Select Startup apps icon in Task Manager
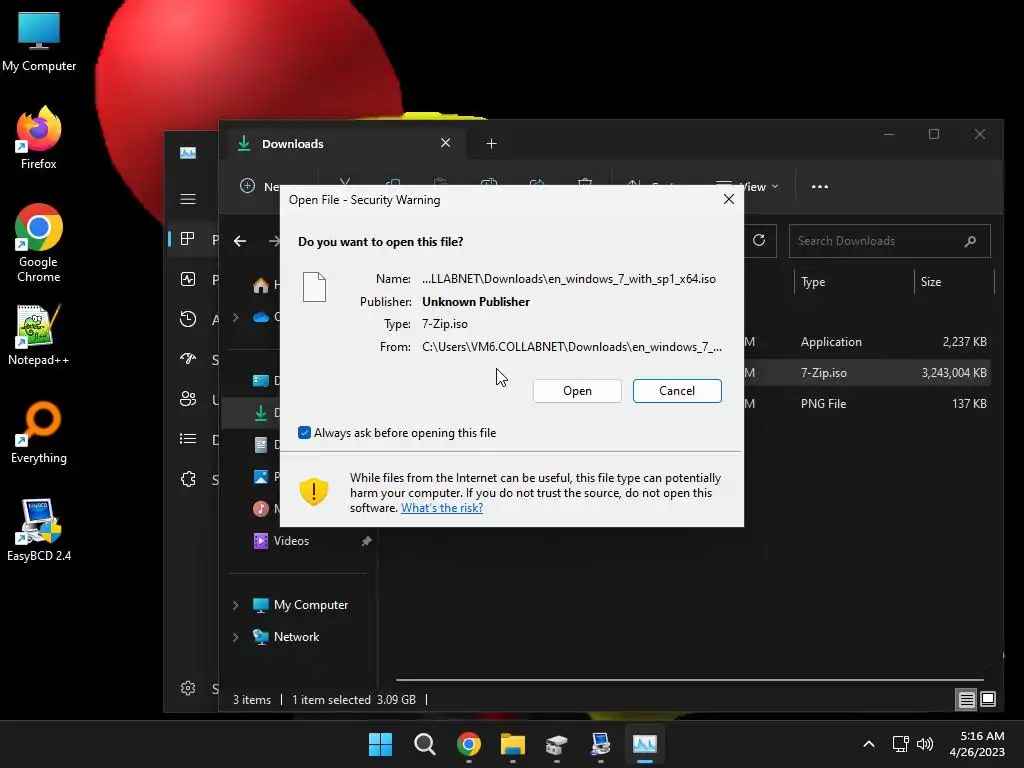This screenshot has height=768, width=1024. coord(188,359)
